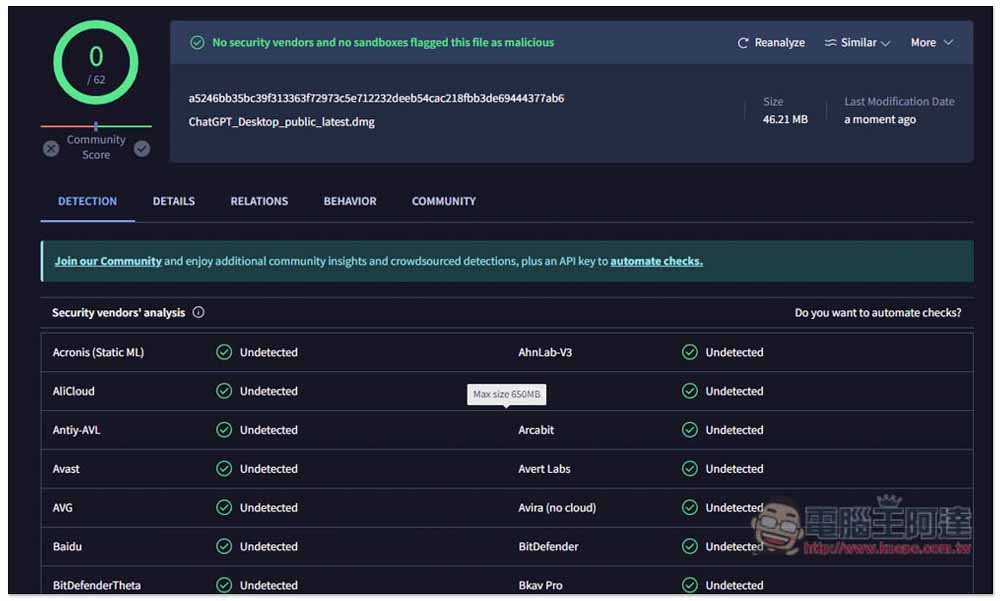Switch to the DETECTION tab
The width and height of the screenshot is (1000, 601).
87,201
